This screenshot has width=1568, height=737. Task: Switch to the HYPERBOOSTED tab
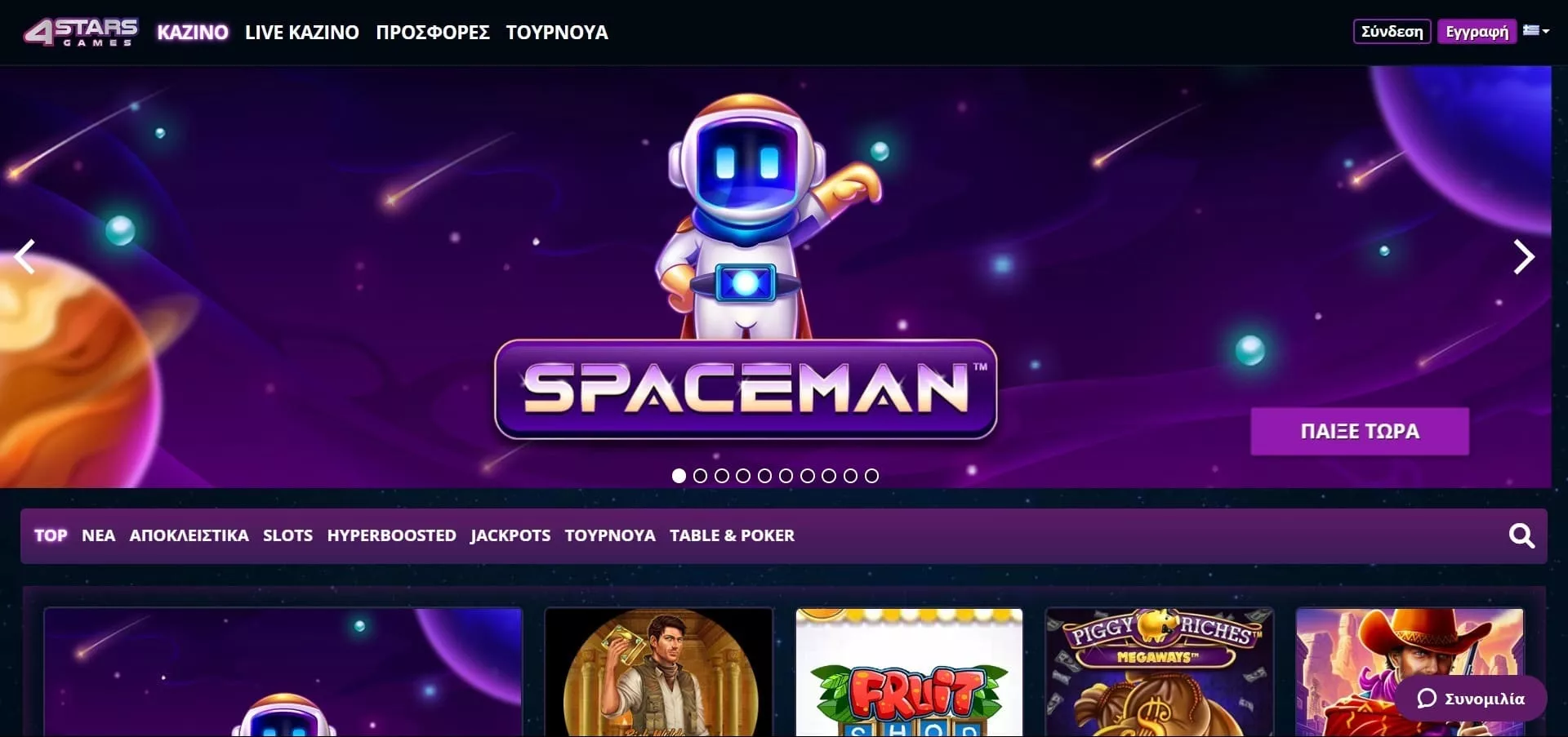coord(392,535)
